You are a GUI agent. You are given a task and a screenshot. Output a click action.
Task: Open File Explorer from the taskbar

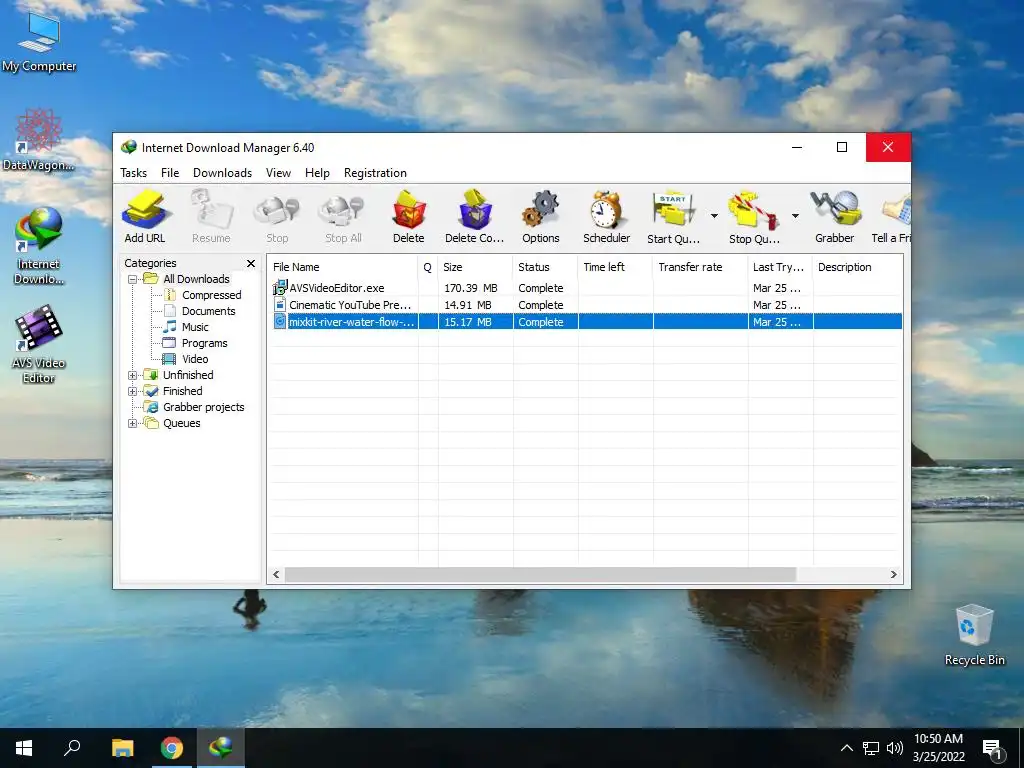tap(122, 748)
